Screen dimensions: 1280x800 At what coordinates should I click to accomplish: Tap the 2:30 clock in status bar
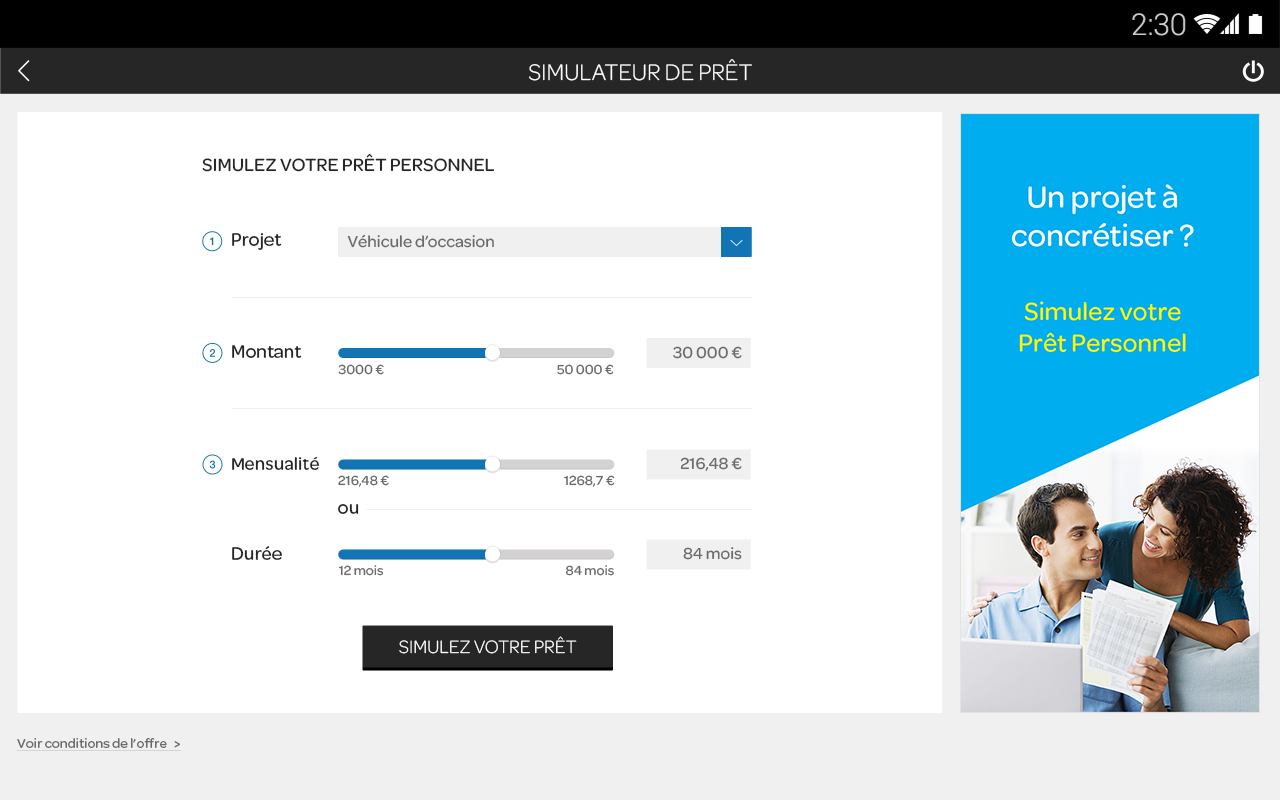point(1158,24)
